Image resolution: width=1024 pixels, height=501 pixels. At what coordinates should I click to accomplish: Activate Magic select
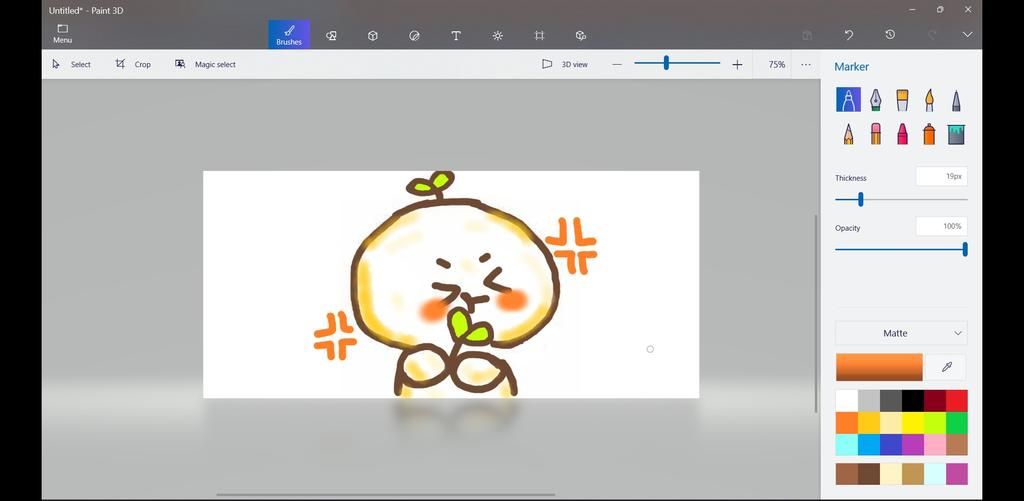coord(205,64)
